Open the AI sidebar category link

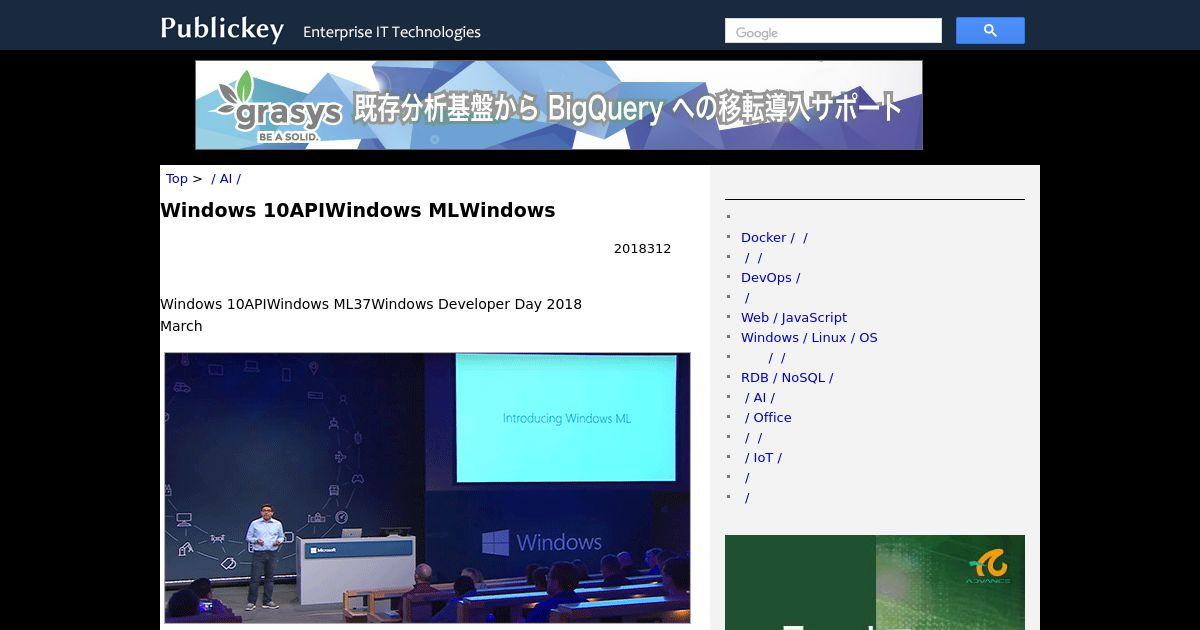click(760, 398)
